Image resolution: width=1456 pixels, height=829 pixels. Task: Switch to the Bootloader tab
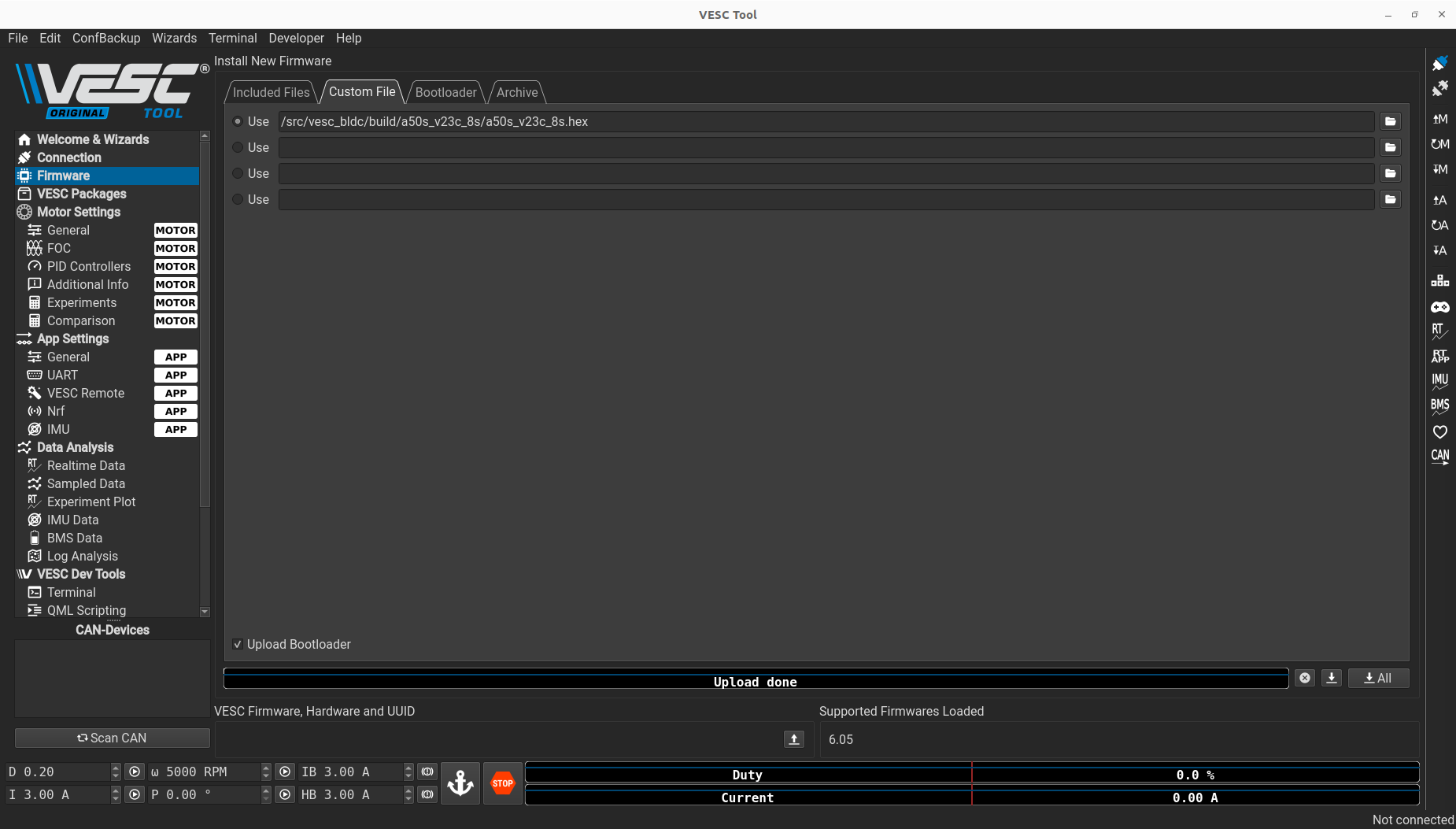pos(445,92)
